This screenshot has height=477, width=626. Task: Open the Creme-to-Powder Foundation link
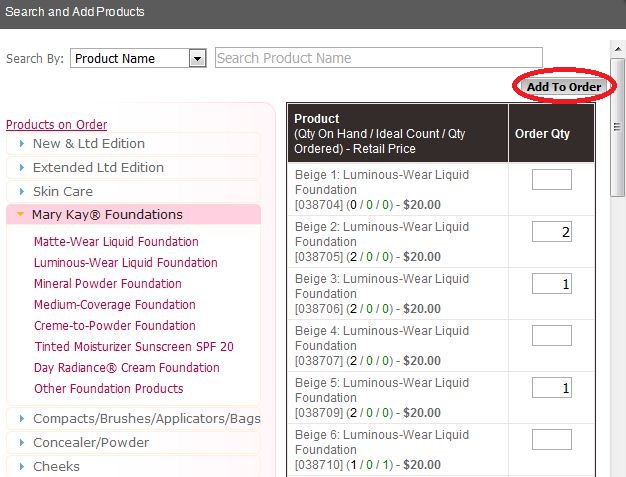tap(115, 326)
